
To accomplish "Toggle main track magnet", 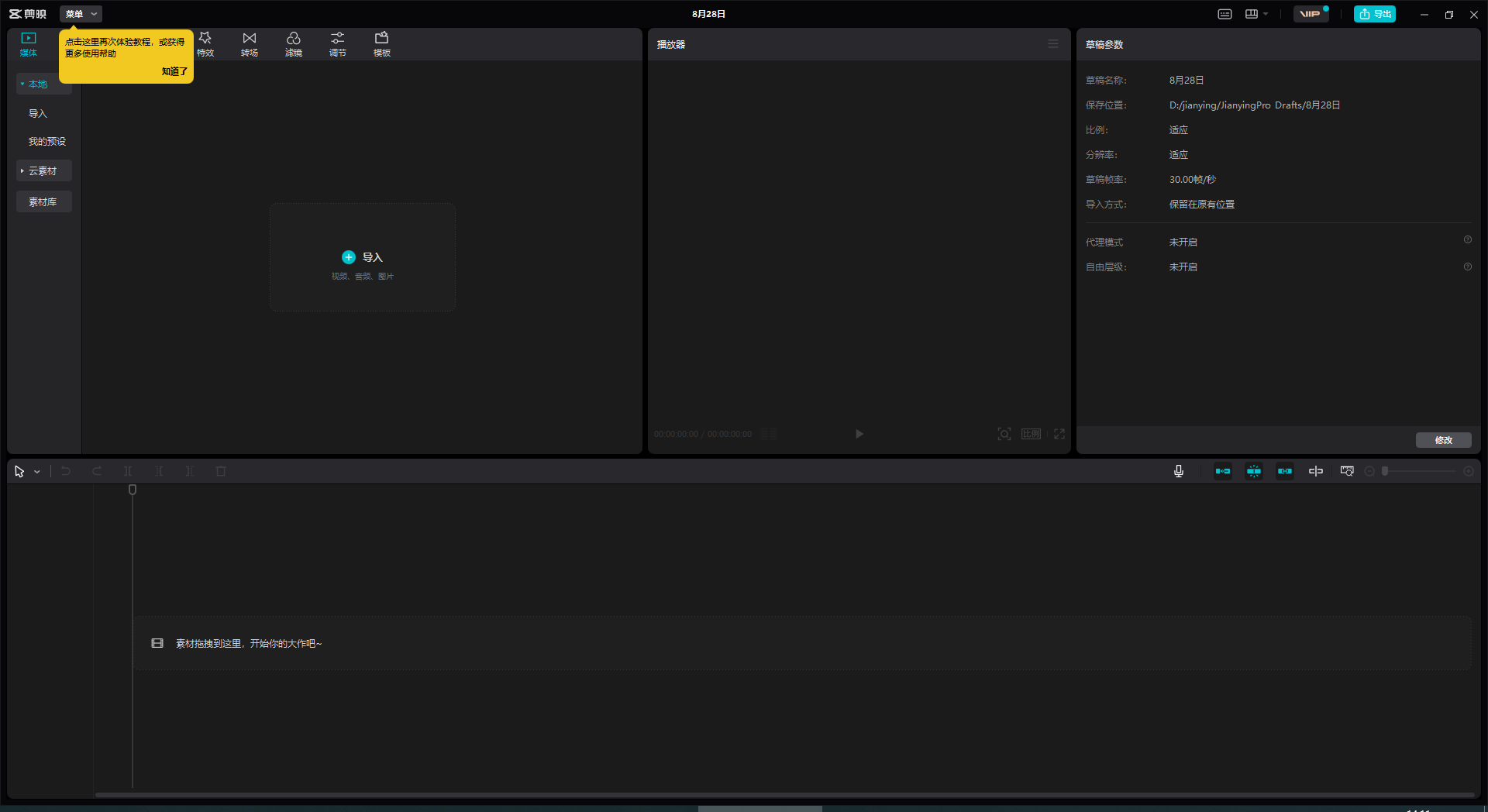I will tap(1223, 471).
